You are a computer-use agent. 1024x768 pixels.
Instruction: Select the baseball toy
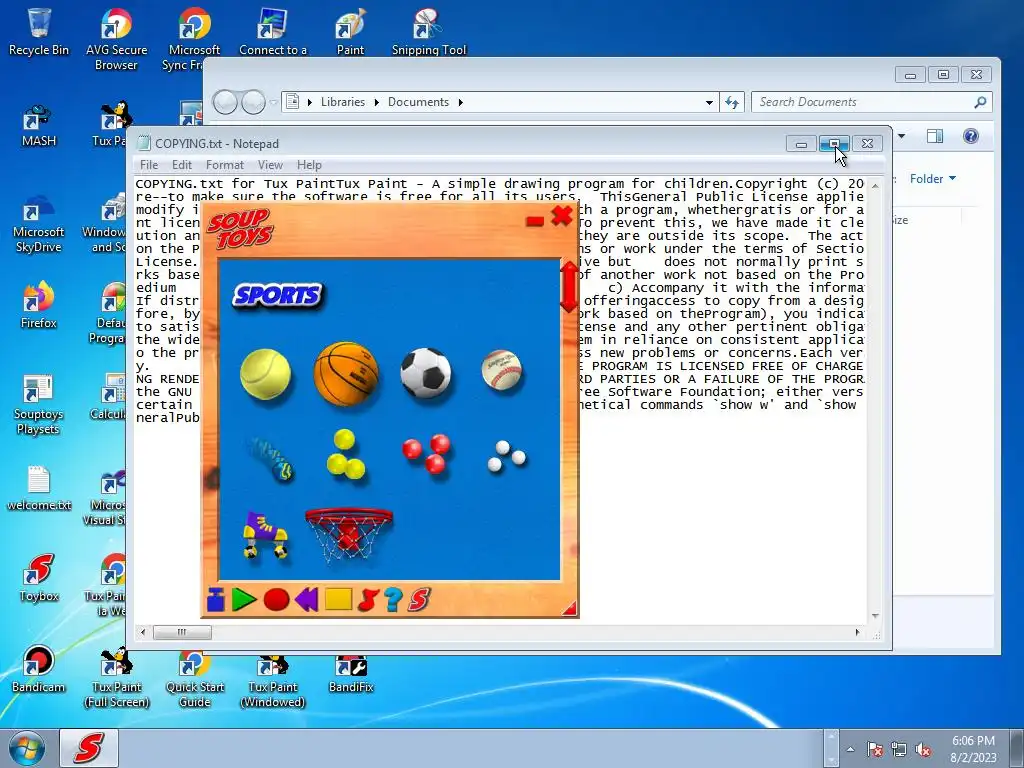(x=502, y=370)
